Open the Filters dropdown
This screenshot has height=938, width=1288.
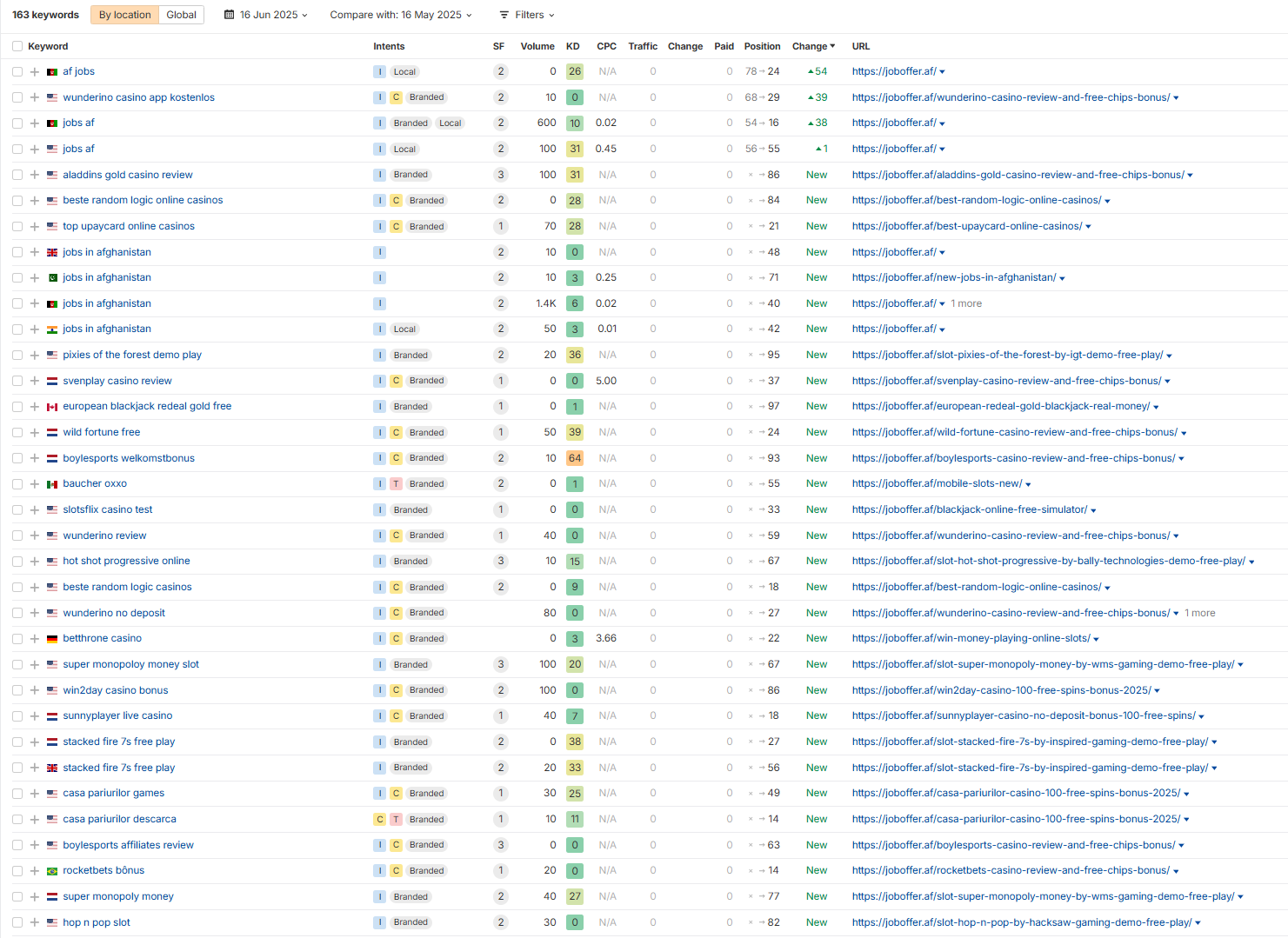coord(527,15)
